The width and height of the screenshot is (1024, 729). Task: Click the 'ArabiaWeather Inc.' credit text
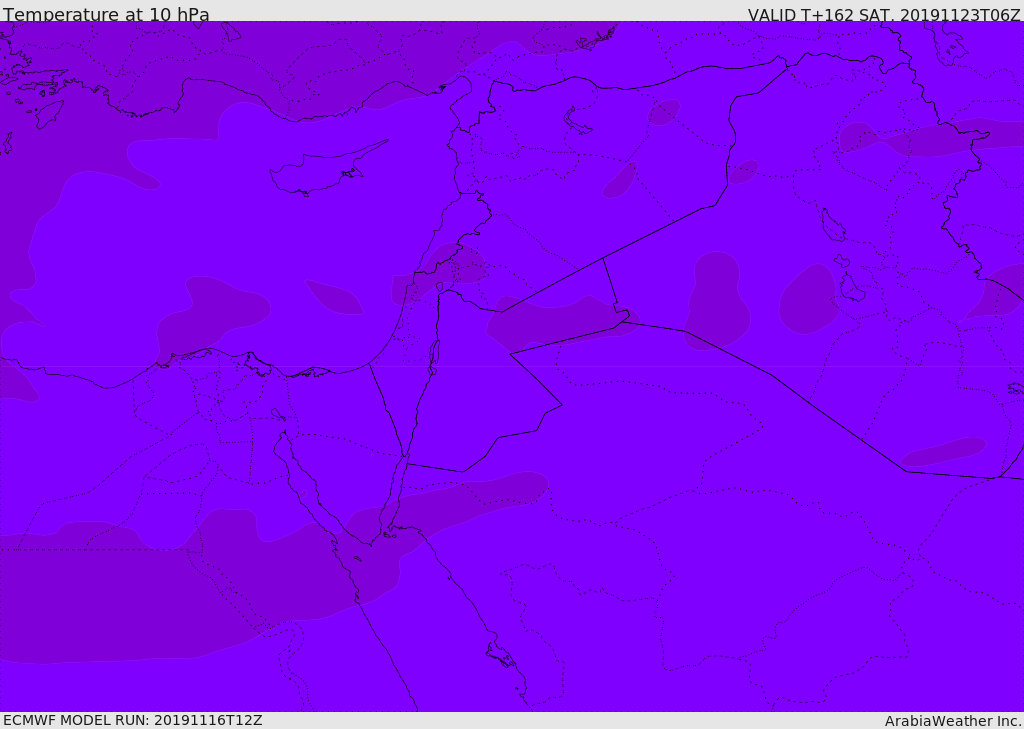[952, 721]
